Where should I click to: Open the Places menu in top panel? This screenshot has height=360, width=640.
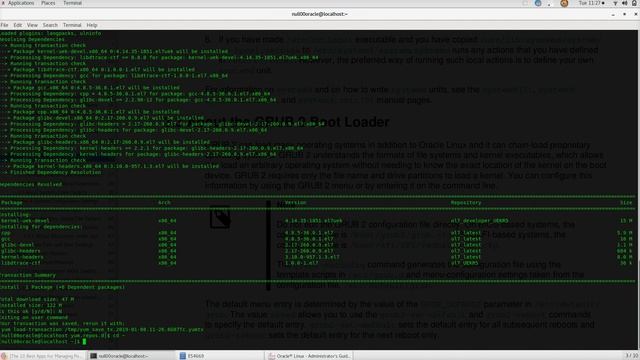[x=48, y=3]
